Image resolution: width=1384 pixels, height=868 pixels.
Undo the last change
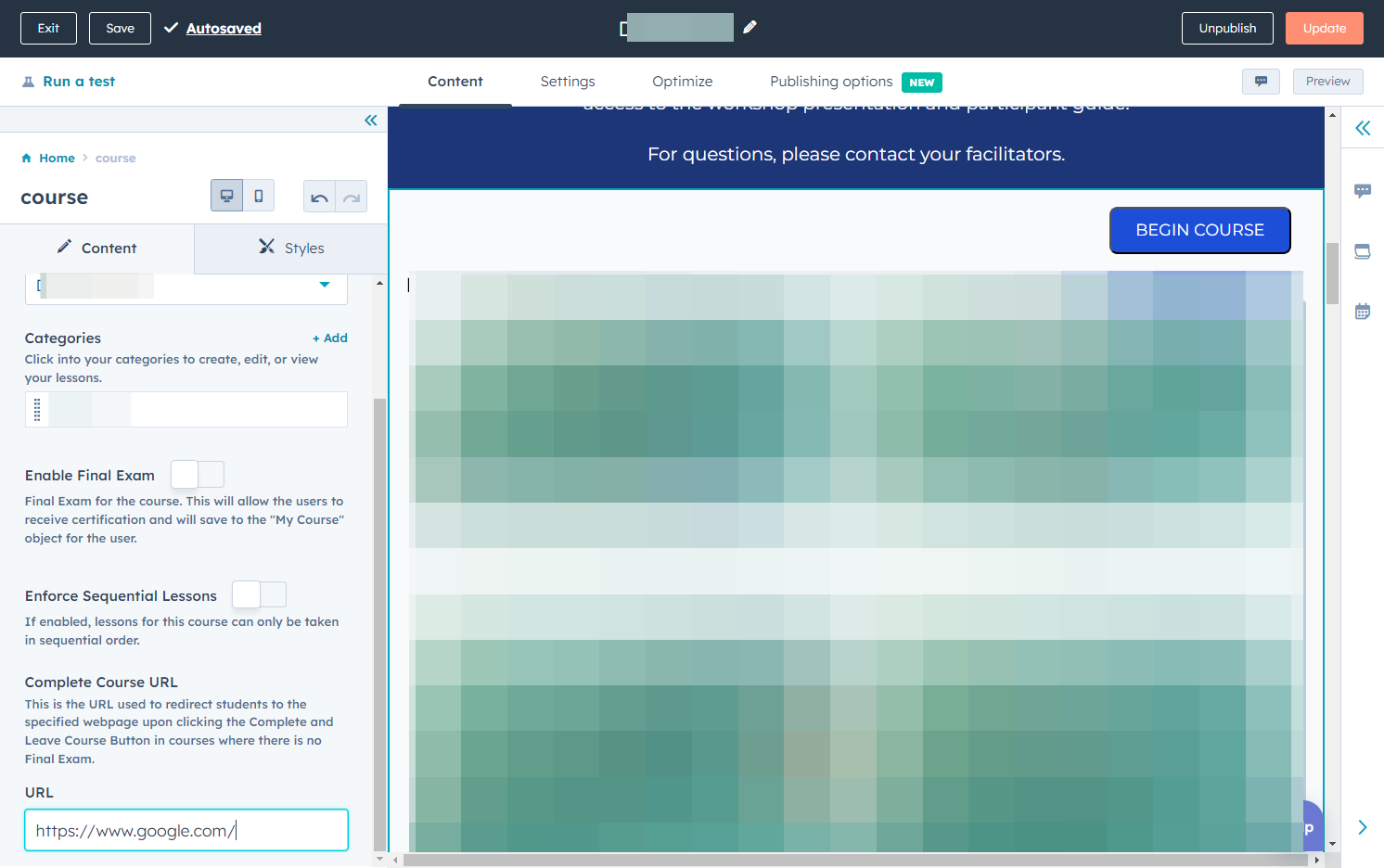pyautogui.click(x=319, y=197)
